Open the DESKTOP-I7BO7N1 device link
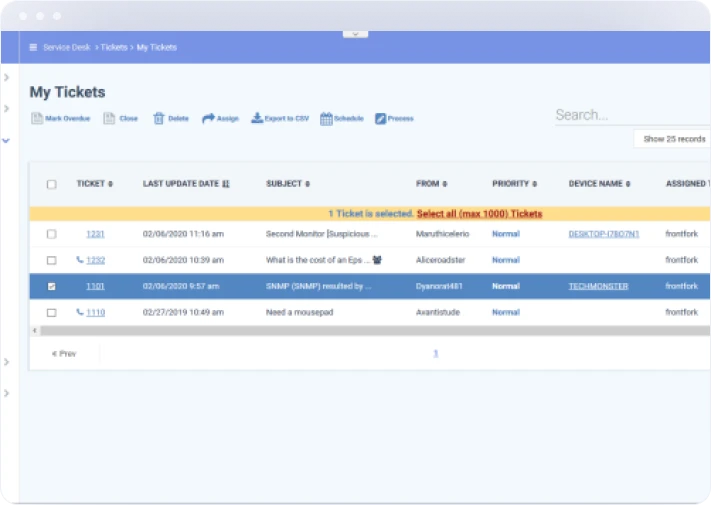The image size is (711, 505). coord(603,234)
